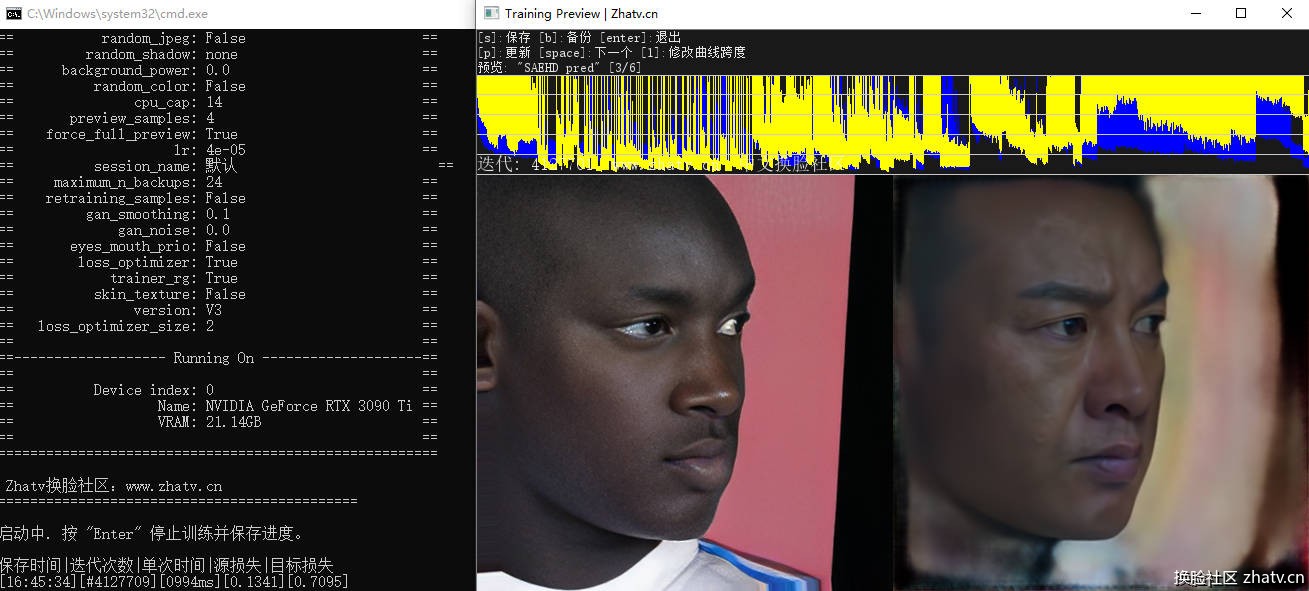Click the "NVIDIA GeForce RTX 3090 Ti" name
1309x591 pixels.
tap(308, 406)
